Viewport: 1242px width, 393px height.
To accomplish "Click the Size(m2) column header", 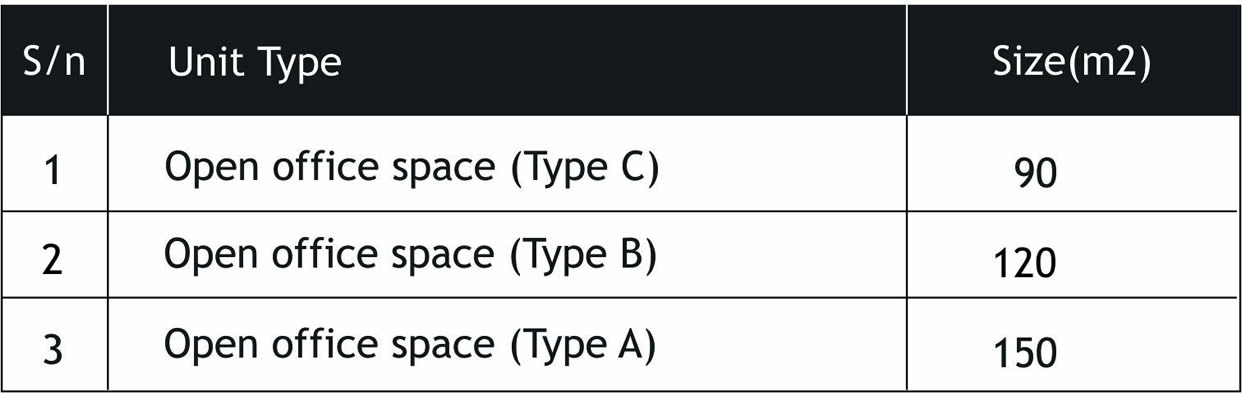I will (x=1072, y=62).
